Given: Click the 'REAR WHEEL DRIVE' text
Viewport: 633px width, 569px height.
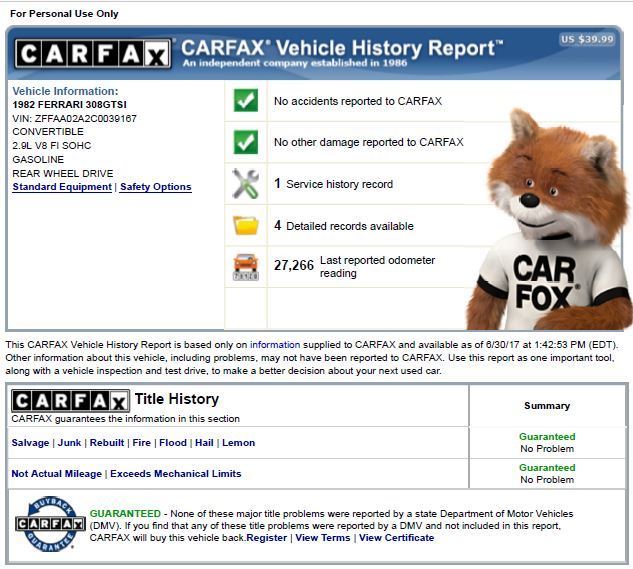Looking at the screenshot, I should click(x=63, y=174).
